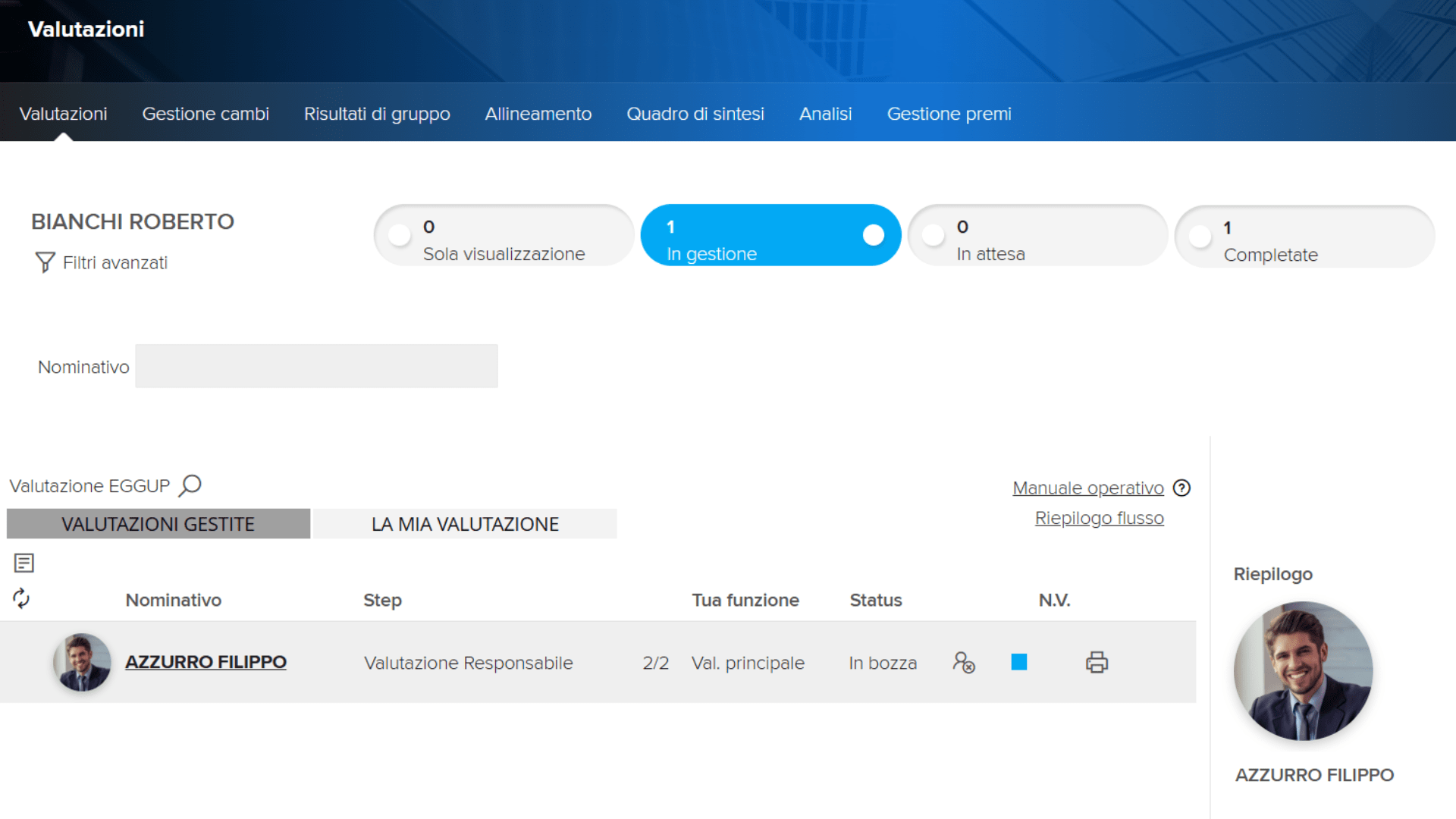This screenshot has height=819, width=1456.
Task: Open the Valutazioni menu tab
Action: tap(63, 114)
